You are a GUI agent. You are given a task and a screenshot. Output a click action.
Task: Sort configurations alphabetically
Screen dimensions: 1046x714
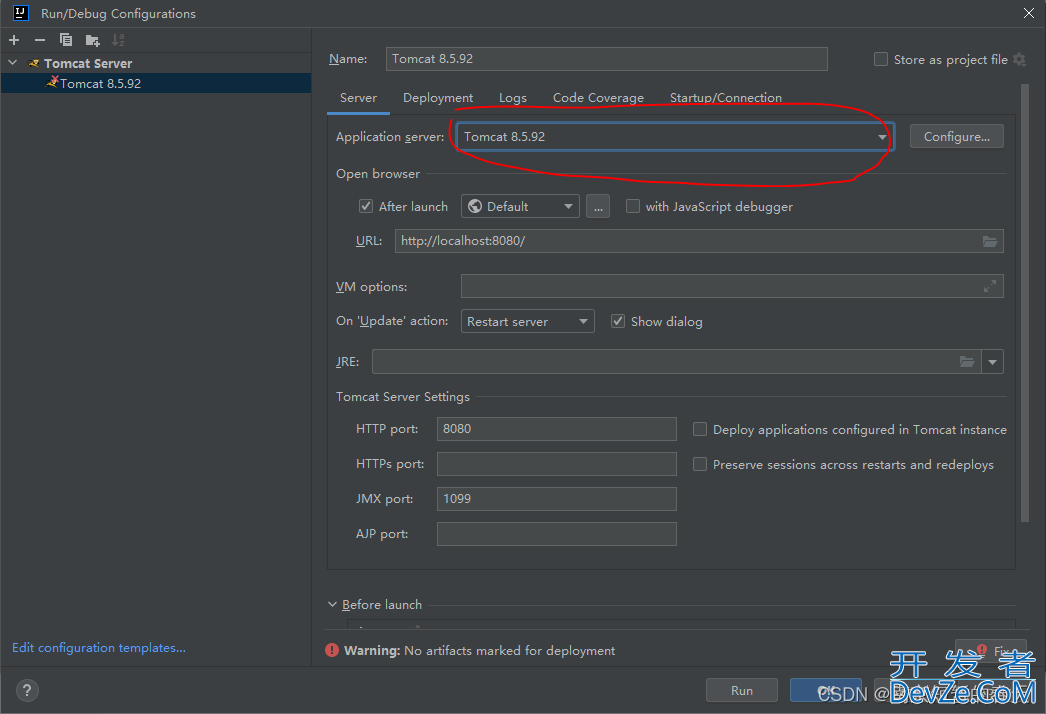coord(118,40)
